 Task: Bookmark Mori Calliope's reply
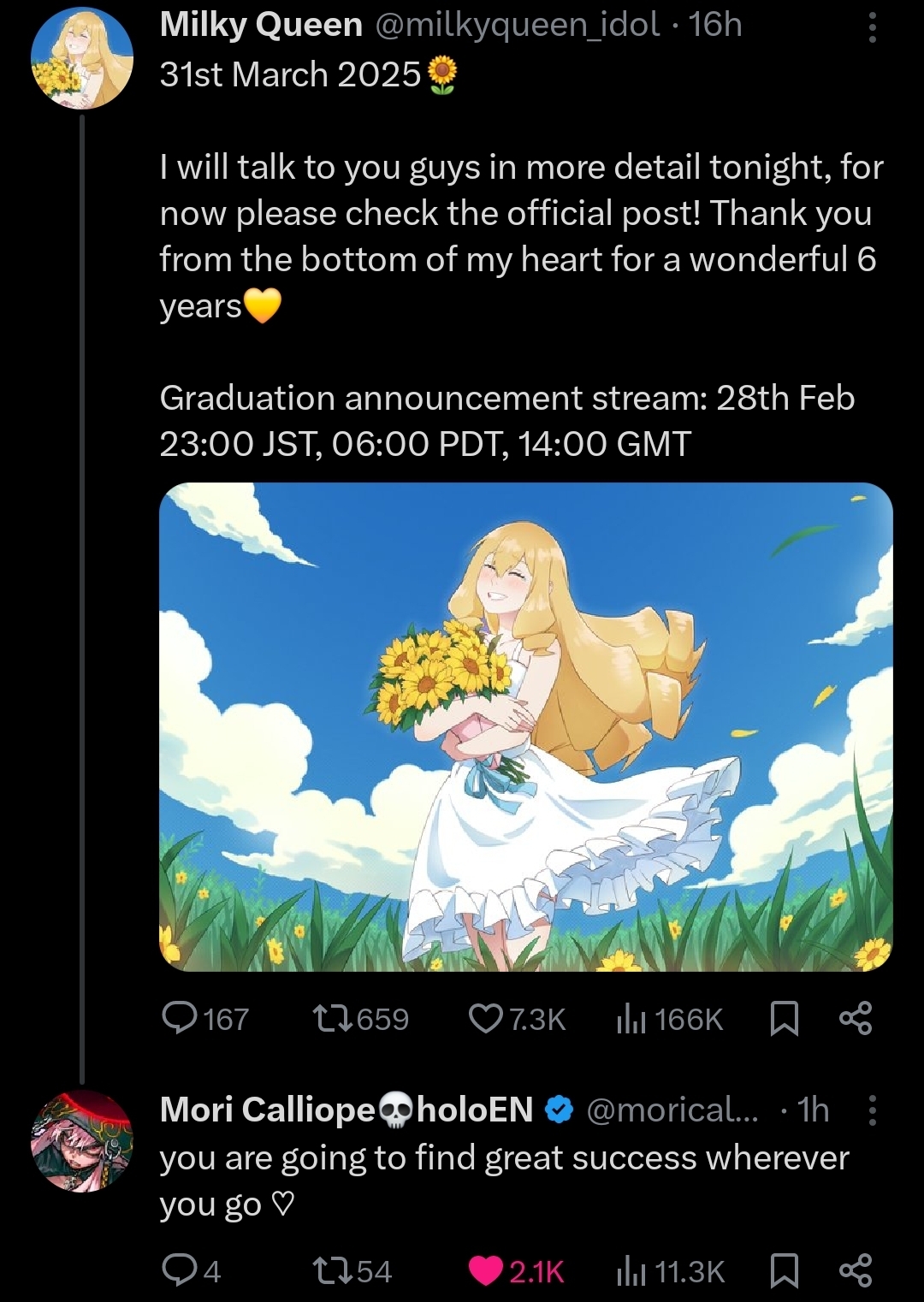(x=785, y=1271)
